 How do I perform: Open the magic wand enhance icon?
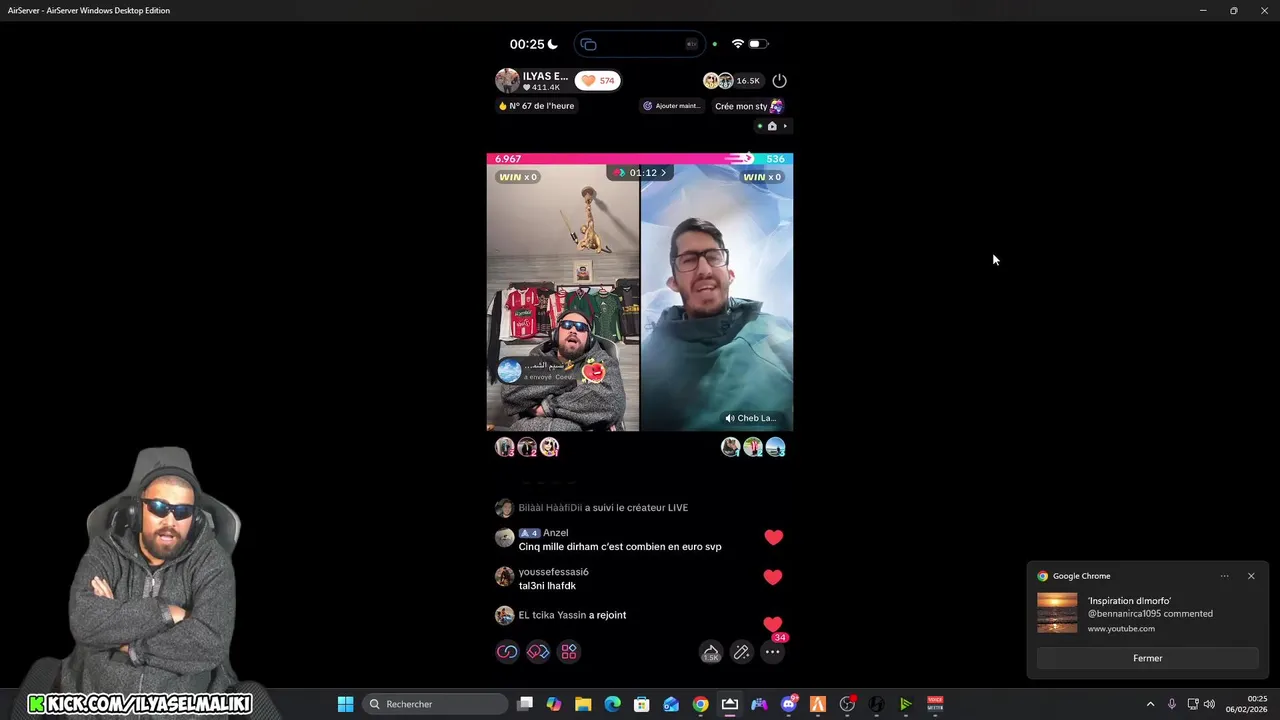coord(741,652)
